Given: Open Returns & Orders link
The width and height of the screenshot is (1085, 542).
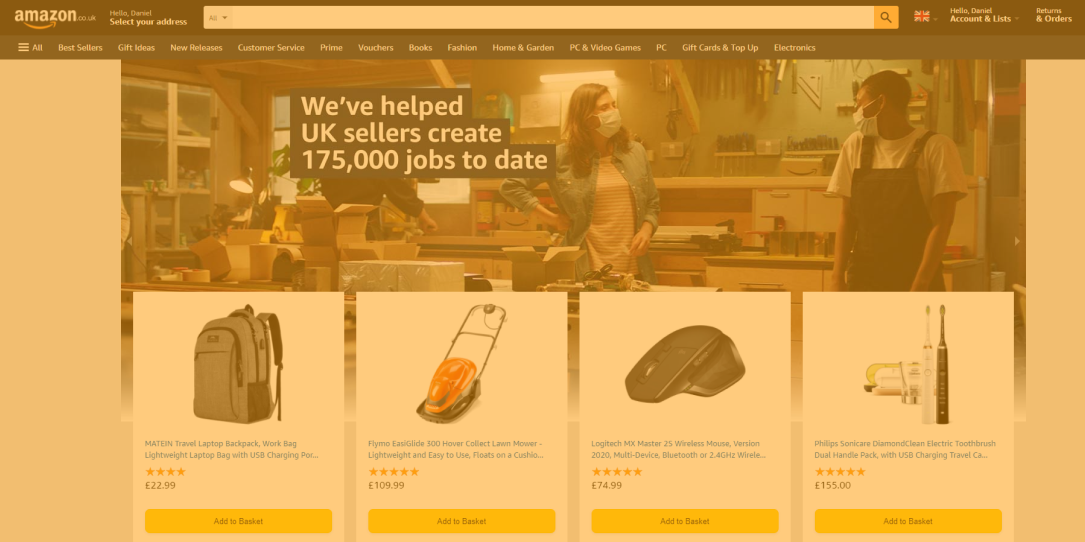Looking at the screenshot, I should [x=1053, y=15].
